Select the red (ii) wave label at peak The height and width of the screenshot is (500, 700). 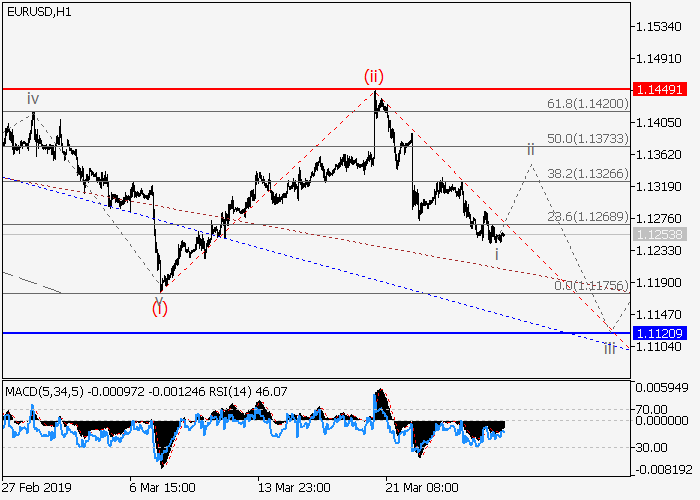373,76
